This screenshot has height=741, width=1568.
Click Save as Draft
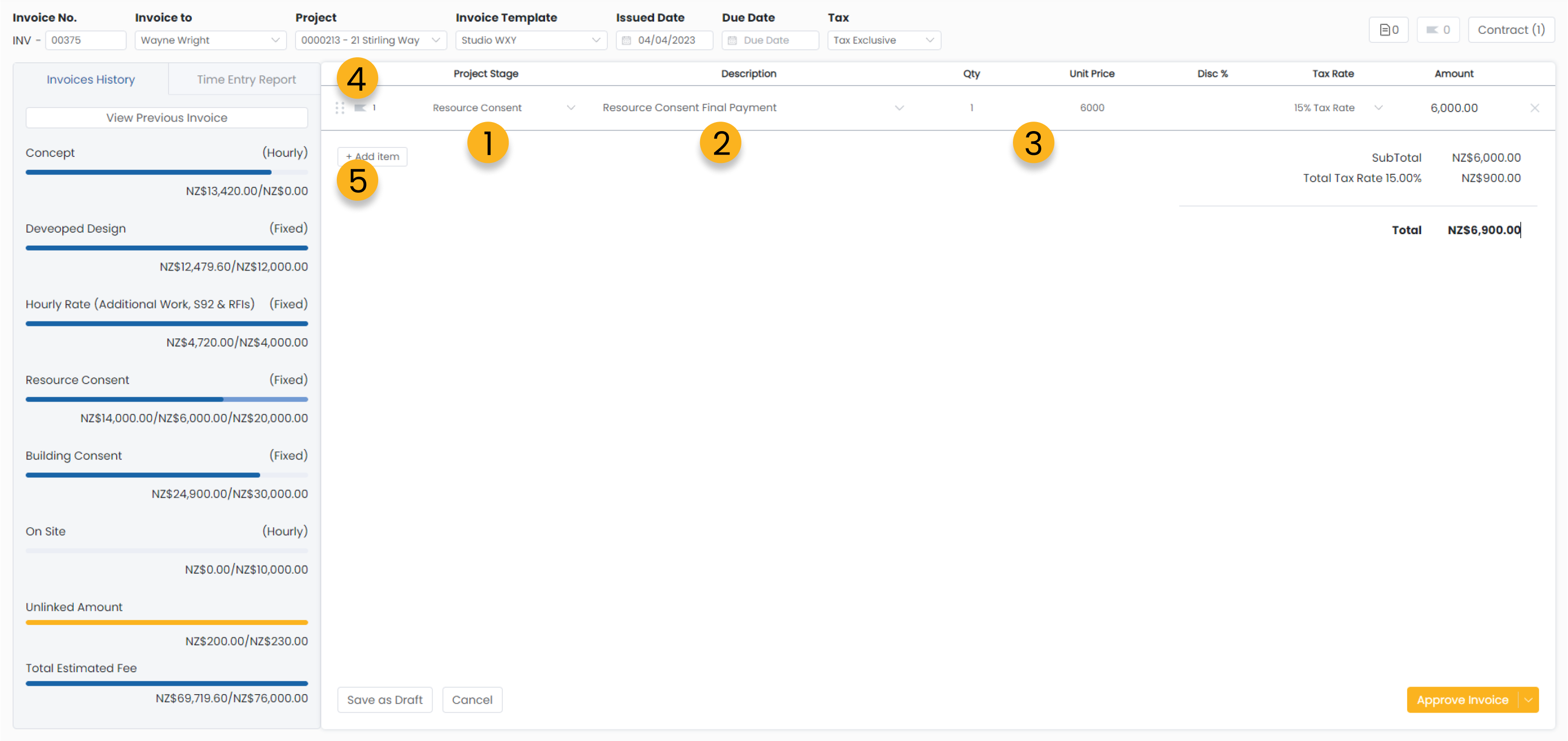pyautogui.click(x=385, y=700)
